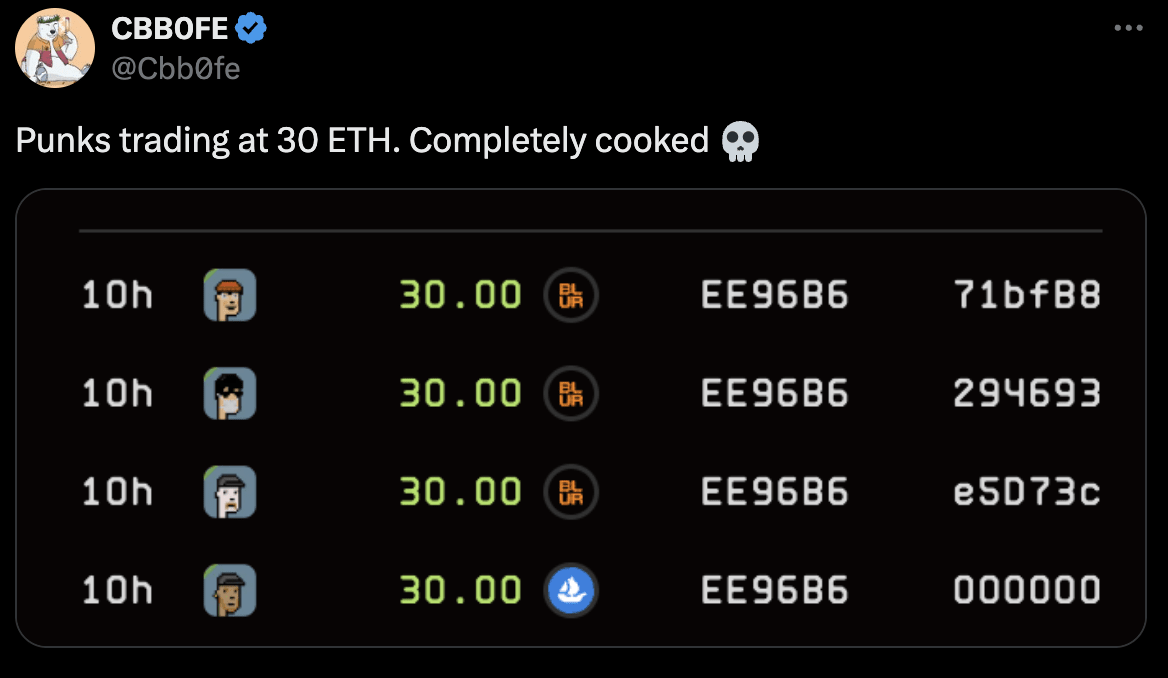
Task: Click the skull emoji in the tweet text
Action: pos(741,141)
